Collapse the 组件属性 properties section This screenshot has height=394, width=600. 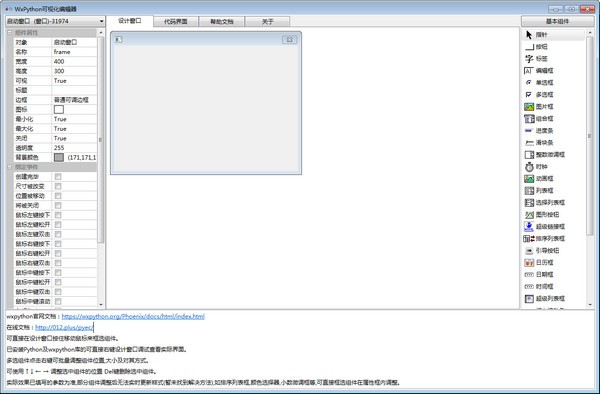pyautogui.click(x=10, y=33)
